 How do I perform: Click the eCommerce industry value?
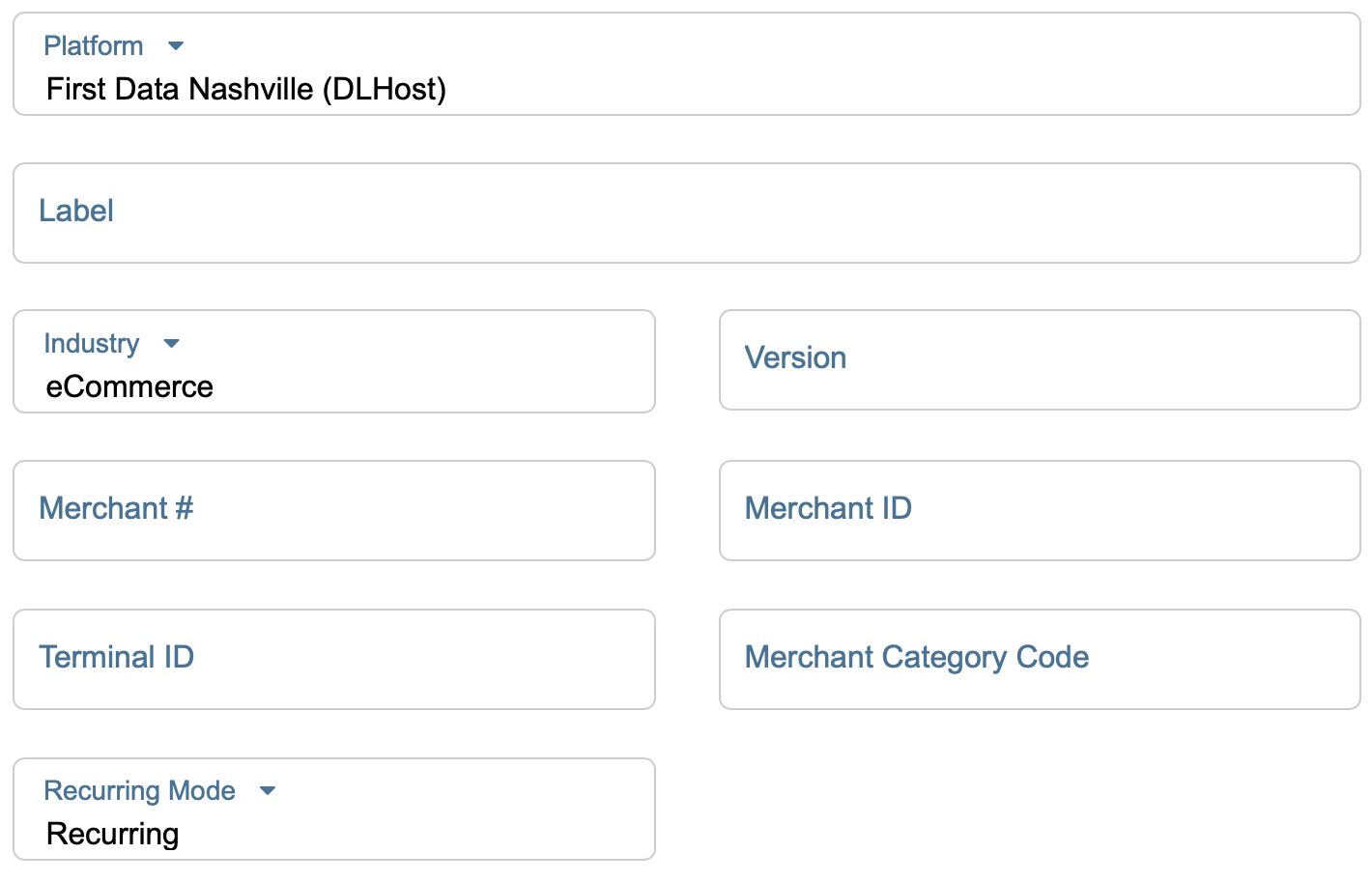coord(129,387)
